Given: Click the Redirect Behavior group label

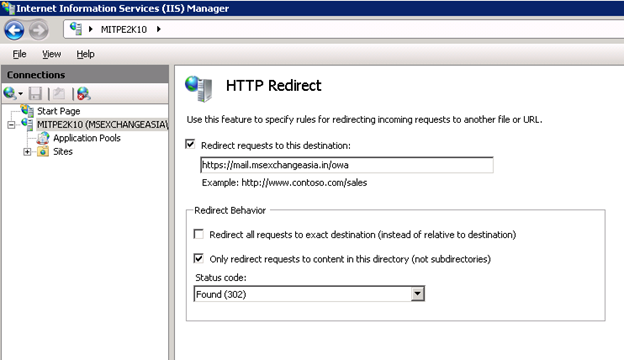Looking at the screenshot, I should (230, 210).
